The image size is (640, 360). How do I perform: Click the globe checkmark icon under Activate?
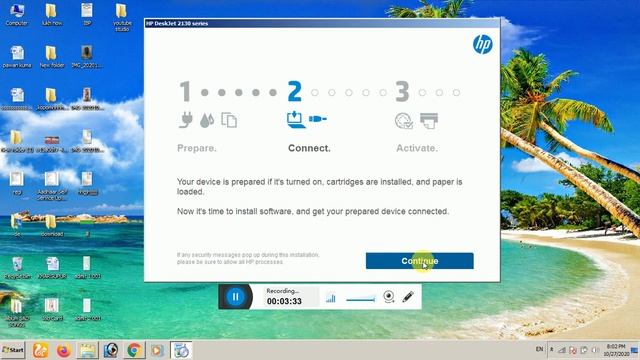coord(404,121)
